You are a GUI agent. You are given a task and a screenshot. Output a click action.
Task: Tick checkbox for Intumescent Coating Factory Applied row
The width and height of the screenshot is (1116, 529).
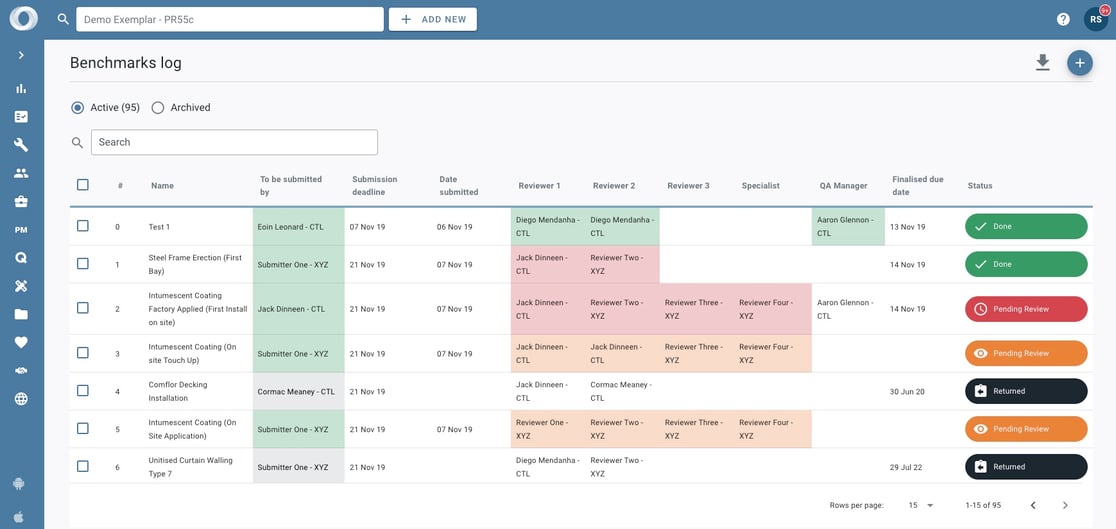click(83, 308)
